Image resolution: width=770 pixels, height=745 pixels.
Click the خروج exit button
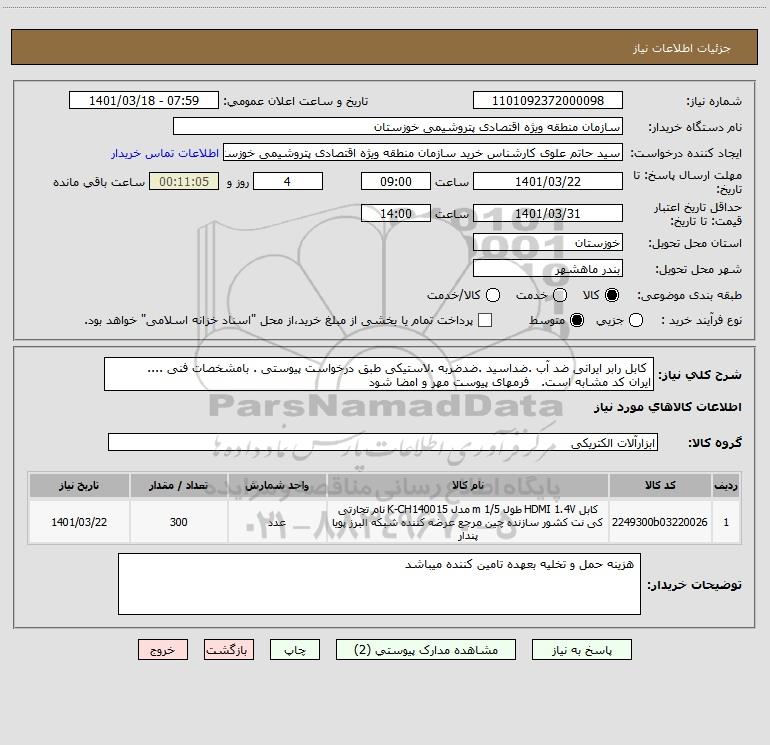point(163,650)
